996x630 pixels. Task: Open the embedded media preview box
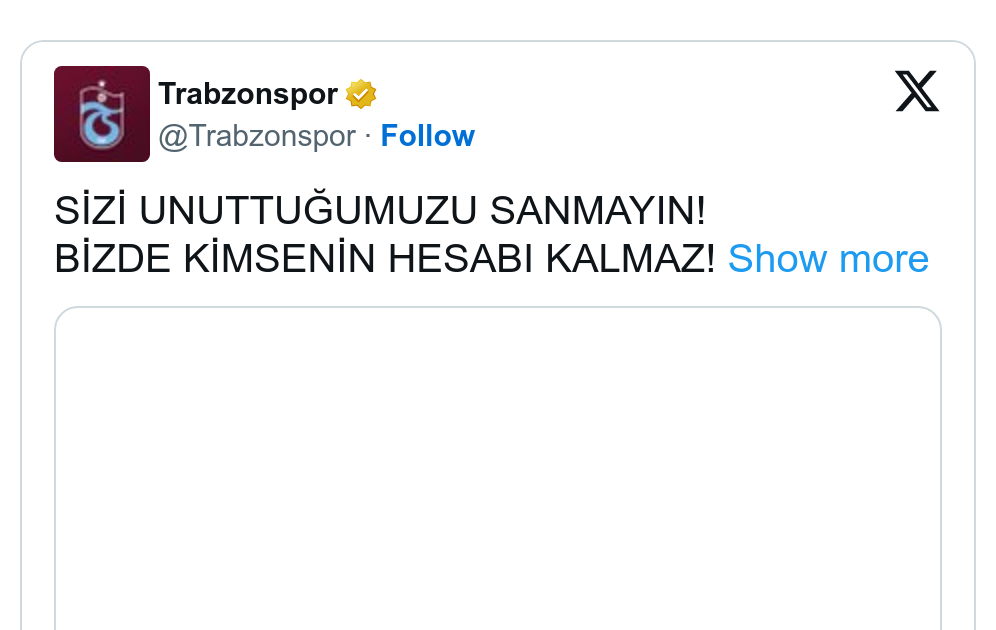click(x=497, y=469)
